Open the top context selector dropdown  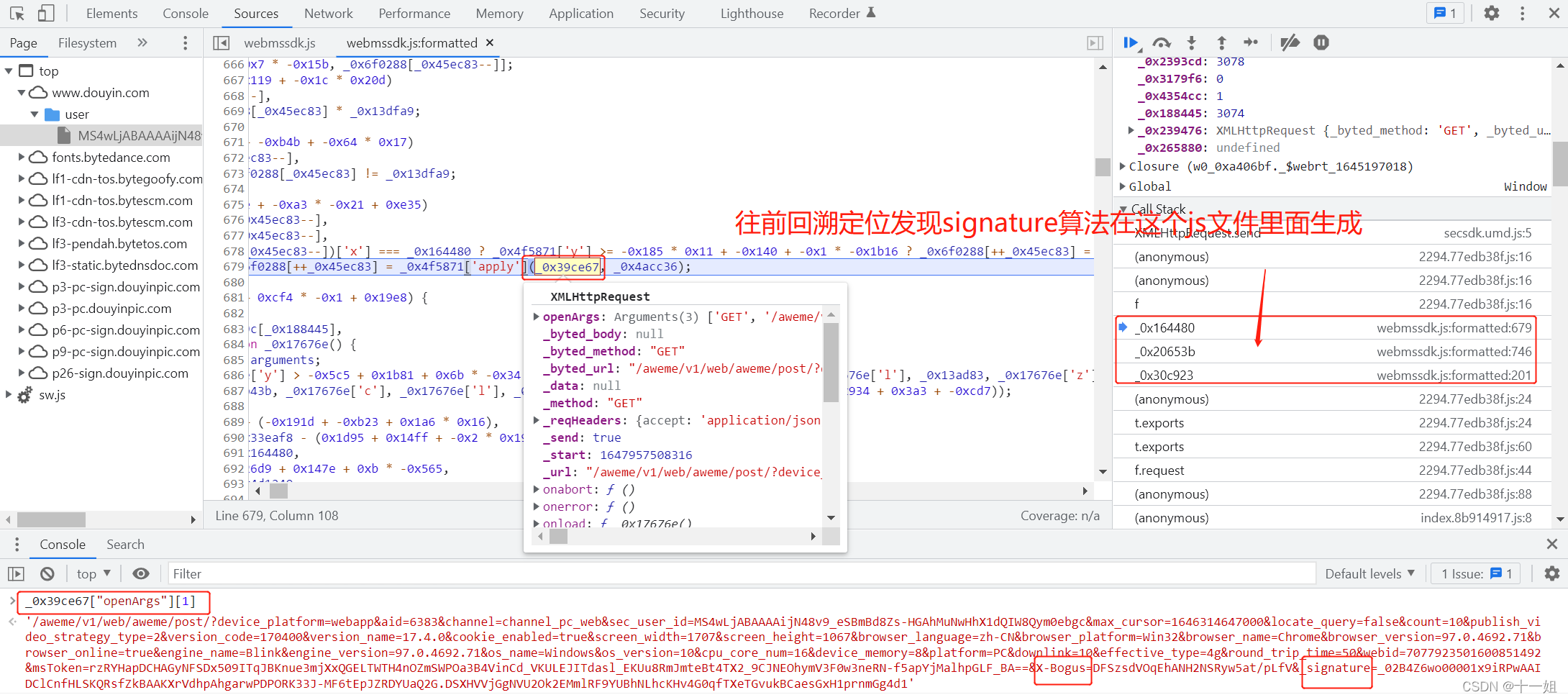94,574
